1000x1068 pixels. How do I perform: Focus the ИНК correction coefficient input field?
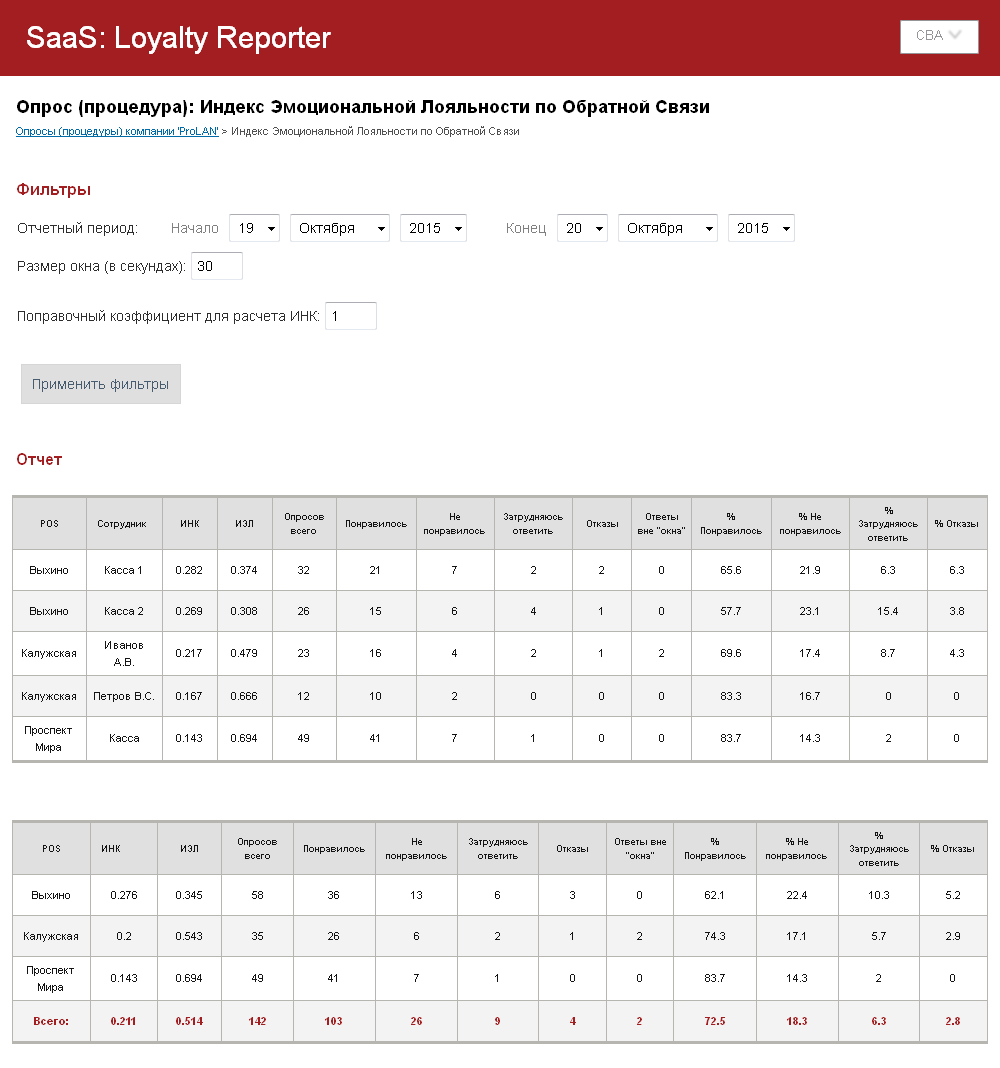[x=351, y=316]
